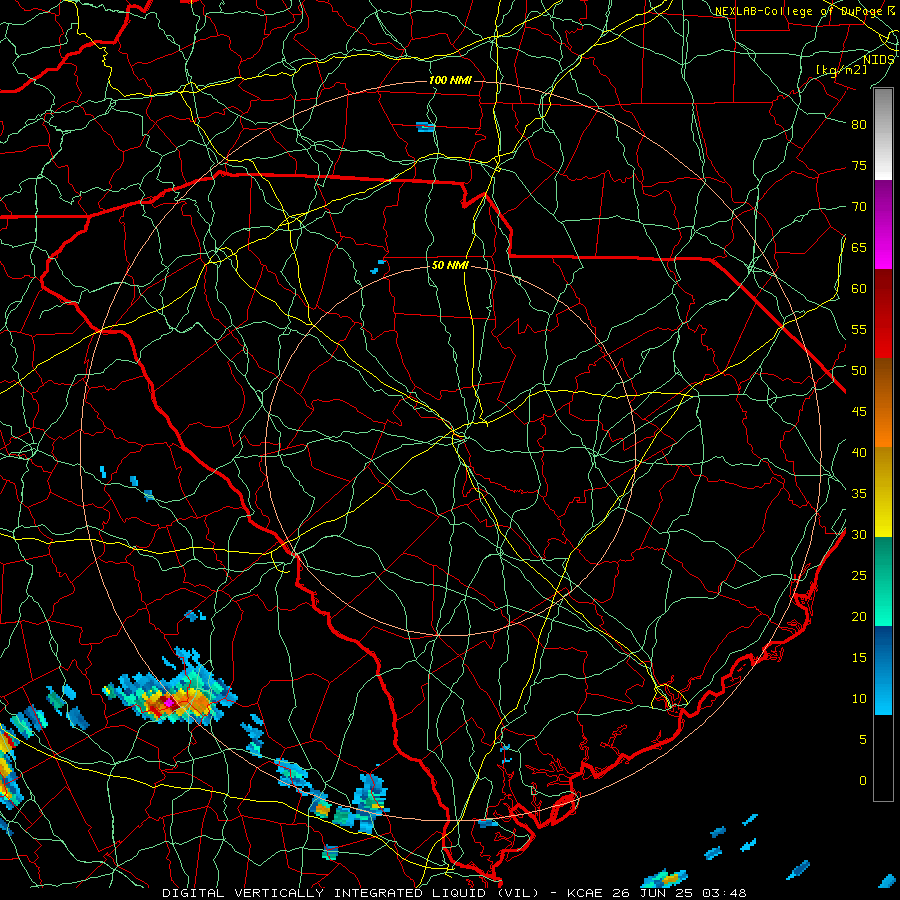900x900 pixels.
Task: Click the scale value 60
Action: click(859, 289)
